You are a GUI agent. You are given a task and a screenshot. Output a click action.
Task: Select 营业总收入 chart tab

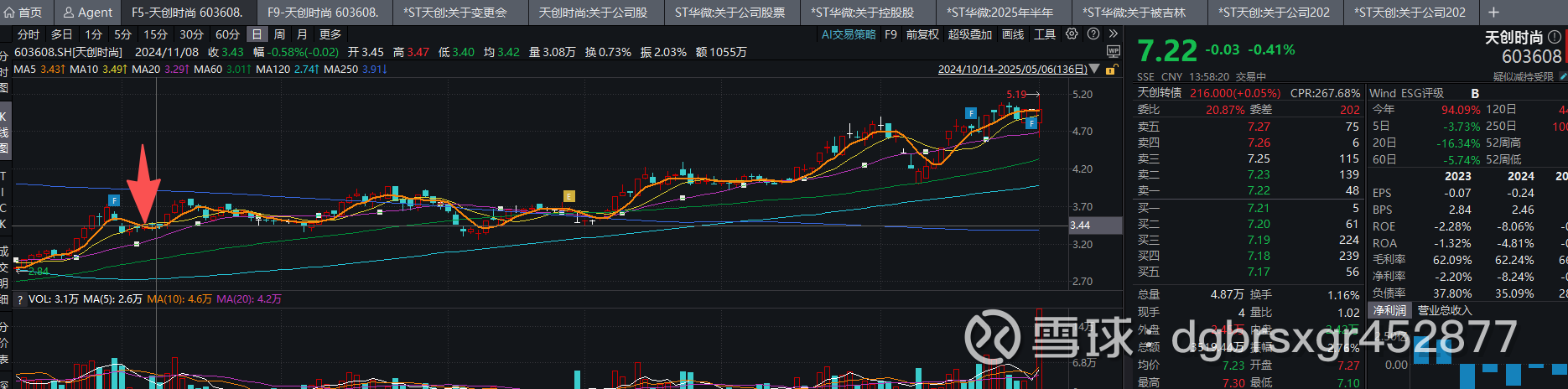click(1444, 310)
